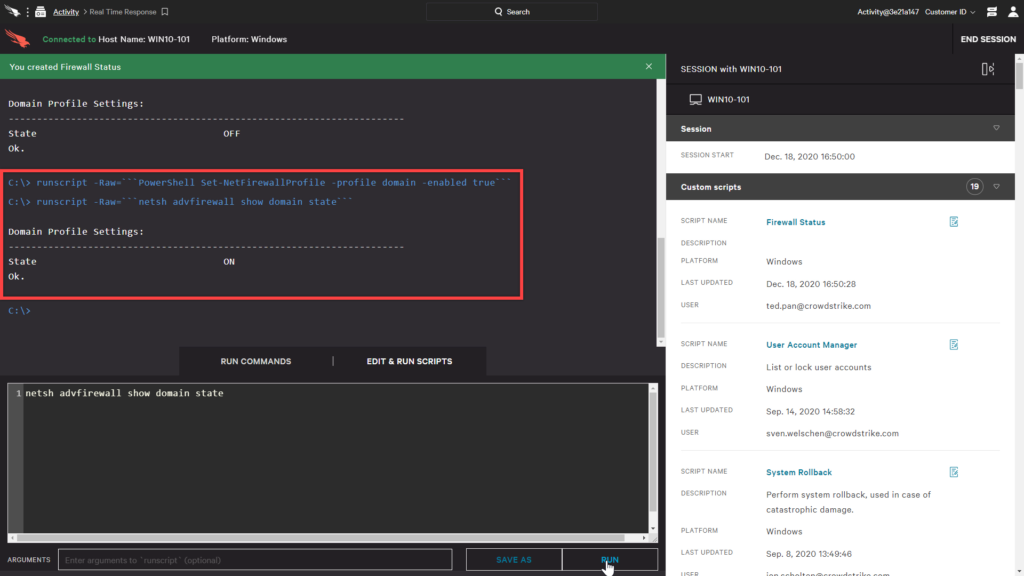Screen dimensions: 1024x576
Task: Run the script with the Run button
Action: point(610,560)
